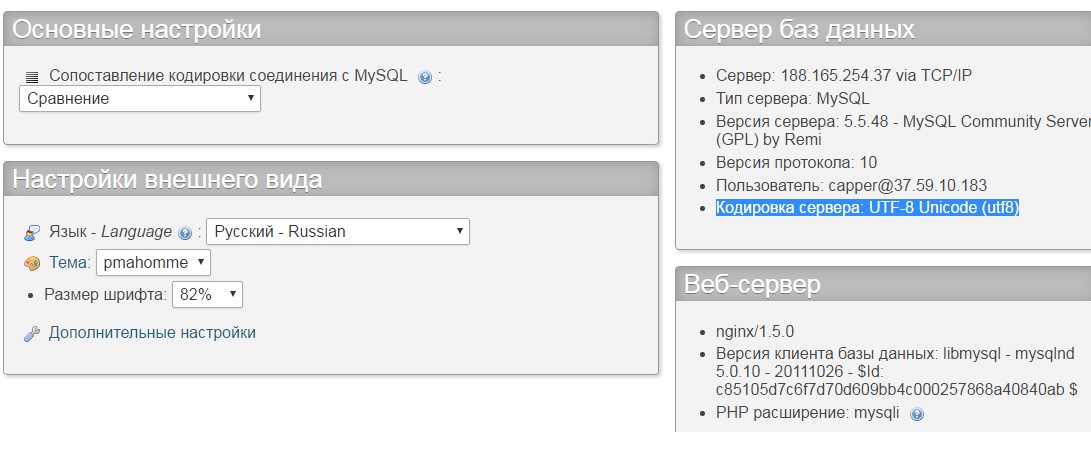Screen dimensions: 1091x460
Task: Open the Дополнительные настройки link
Action: click(x=152, y=332)
